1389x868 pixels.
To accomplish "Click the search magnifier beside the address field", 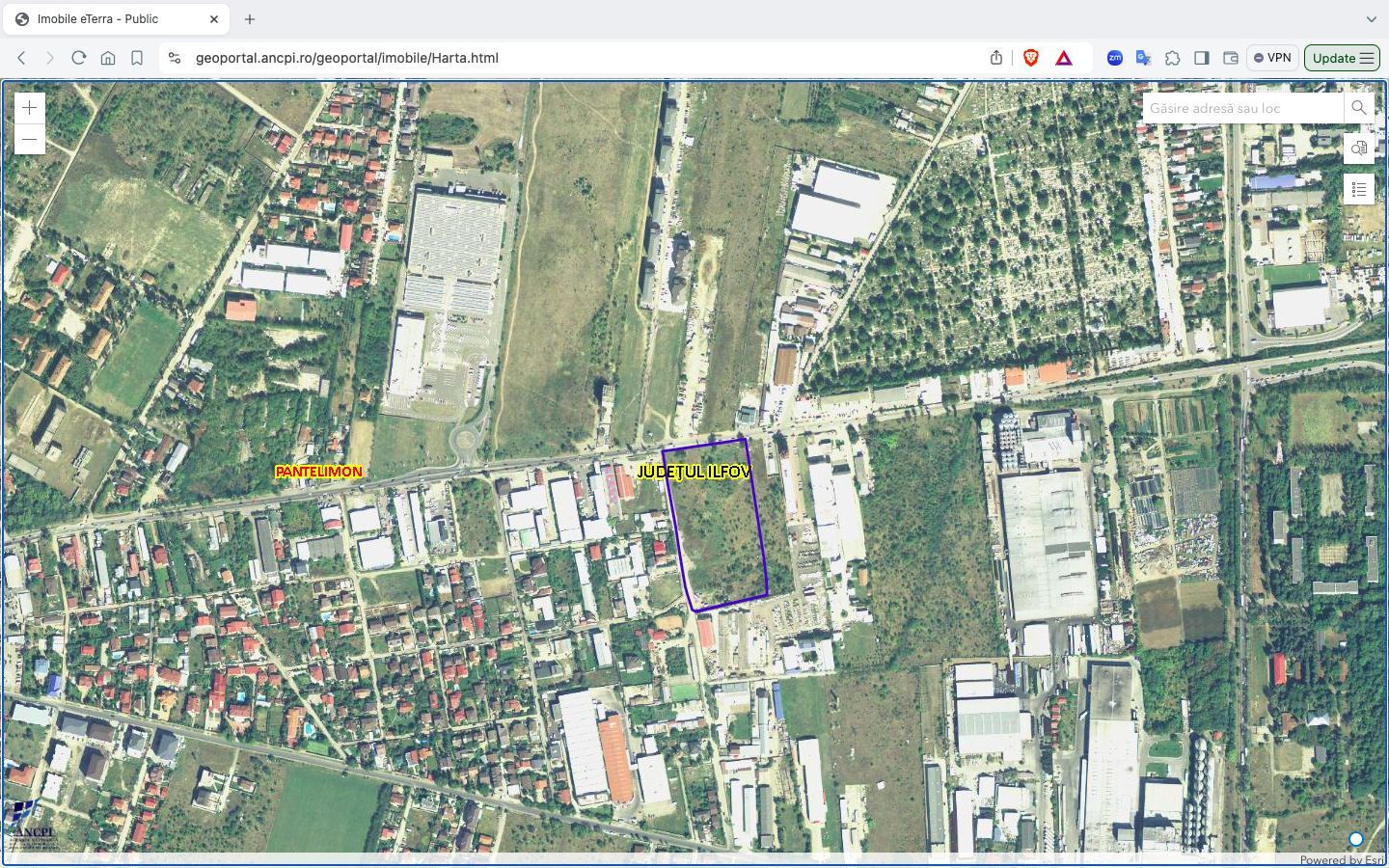I will pos(1359,108).
